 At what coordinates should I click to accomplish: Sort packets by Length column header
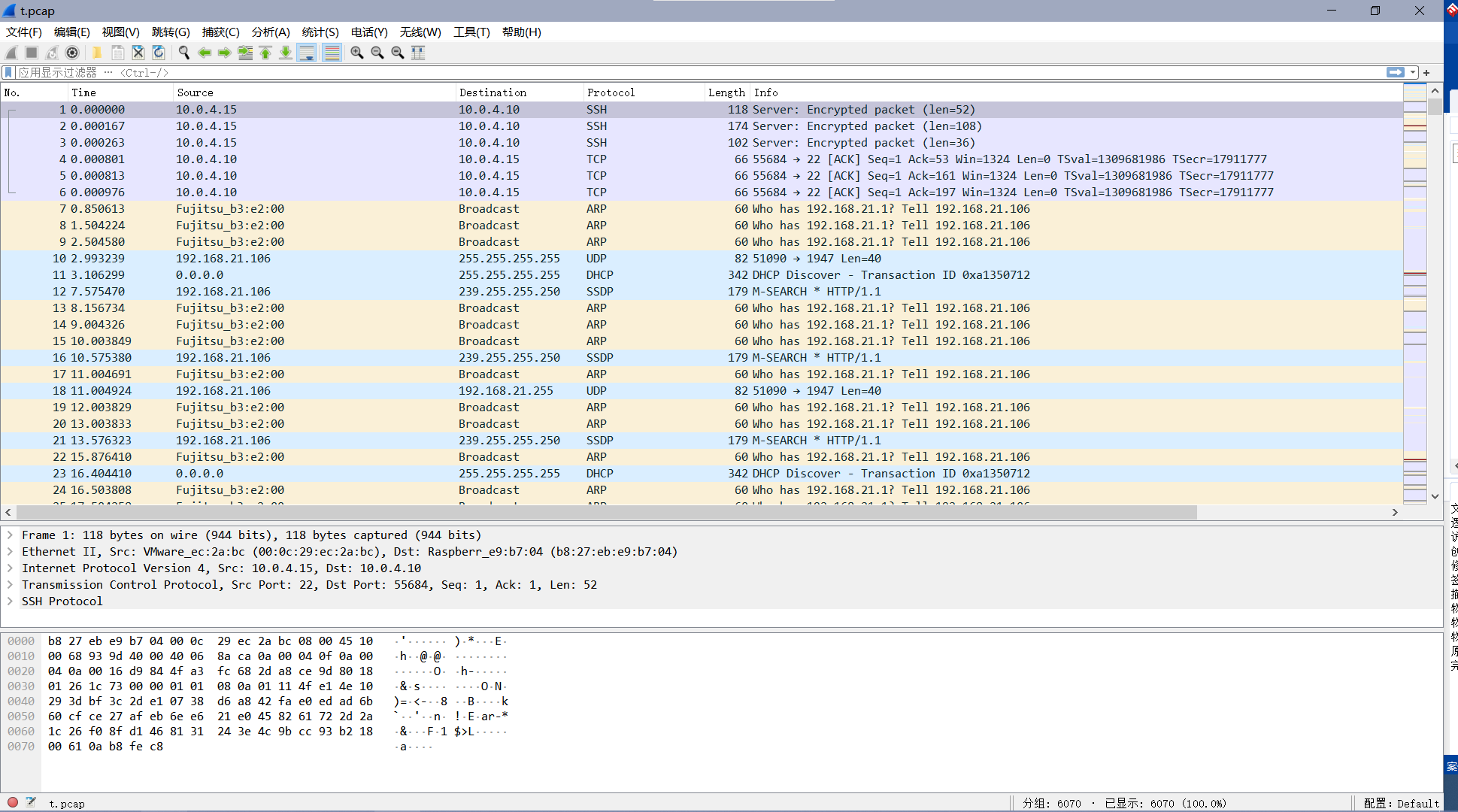tap(726, 92)
